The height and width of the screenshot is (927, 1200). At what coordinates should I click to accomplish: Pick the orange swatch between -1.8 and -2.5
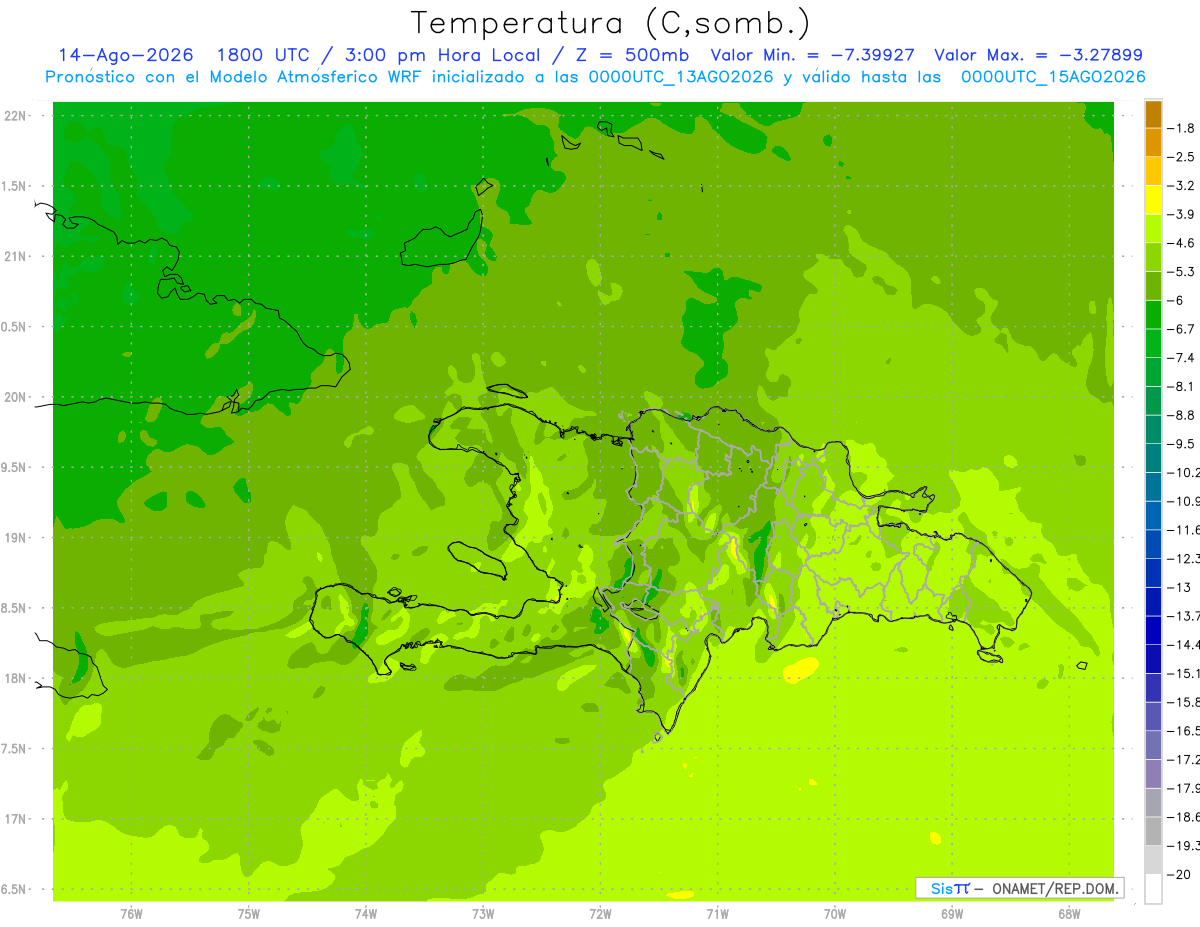[1153, 143]
